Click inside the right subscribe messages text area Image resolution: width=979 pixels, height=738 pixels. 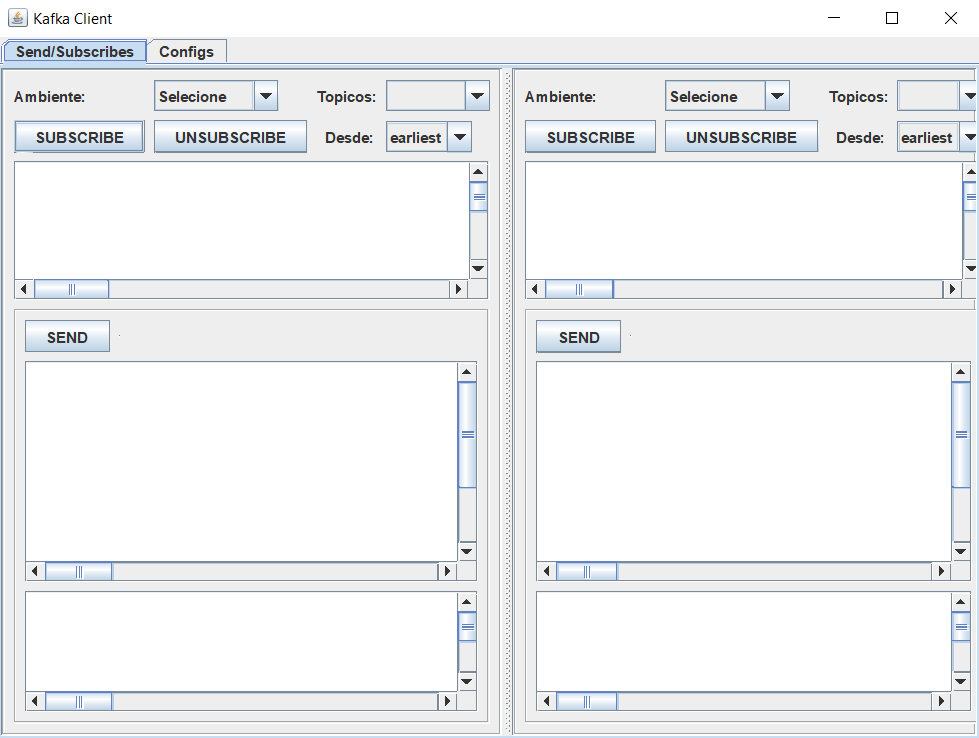click(744, 220)
